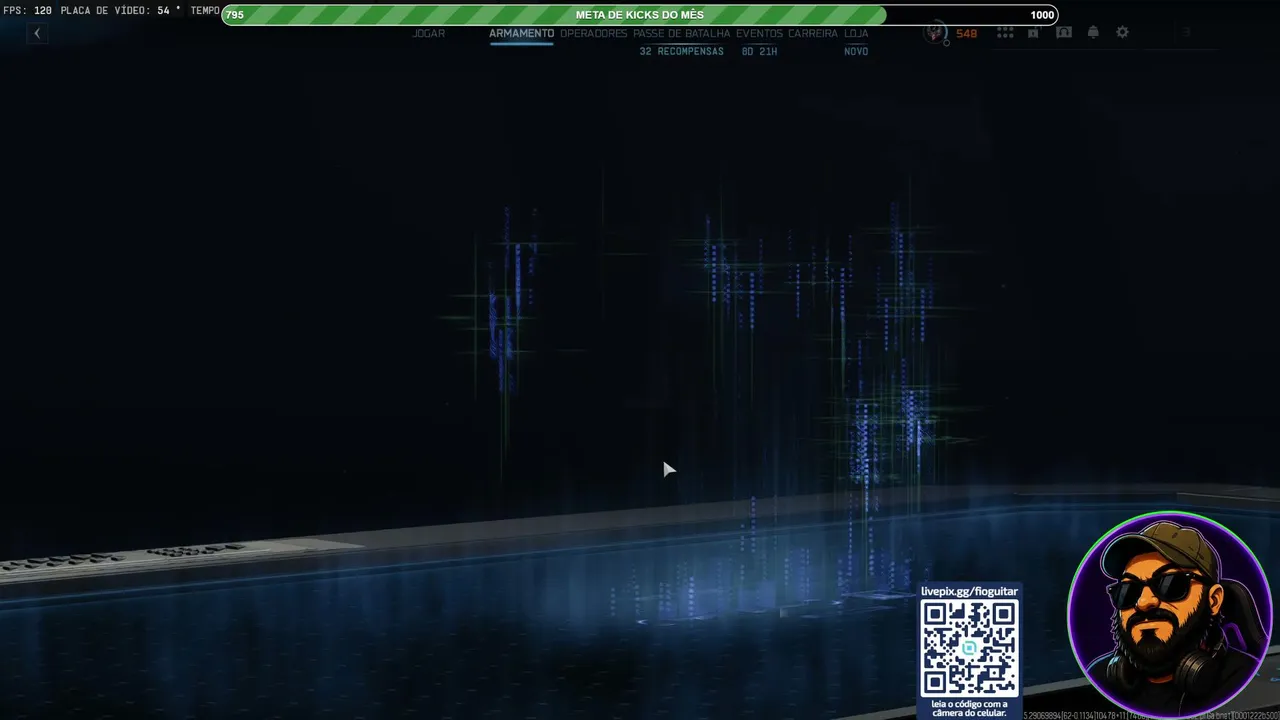Image resolution: width=1280 pixels, height=720 pixels.
Task: Click the livepix QR code
Action: point(969,649)
